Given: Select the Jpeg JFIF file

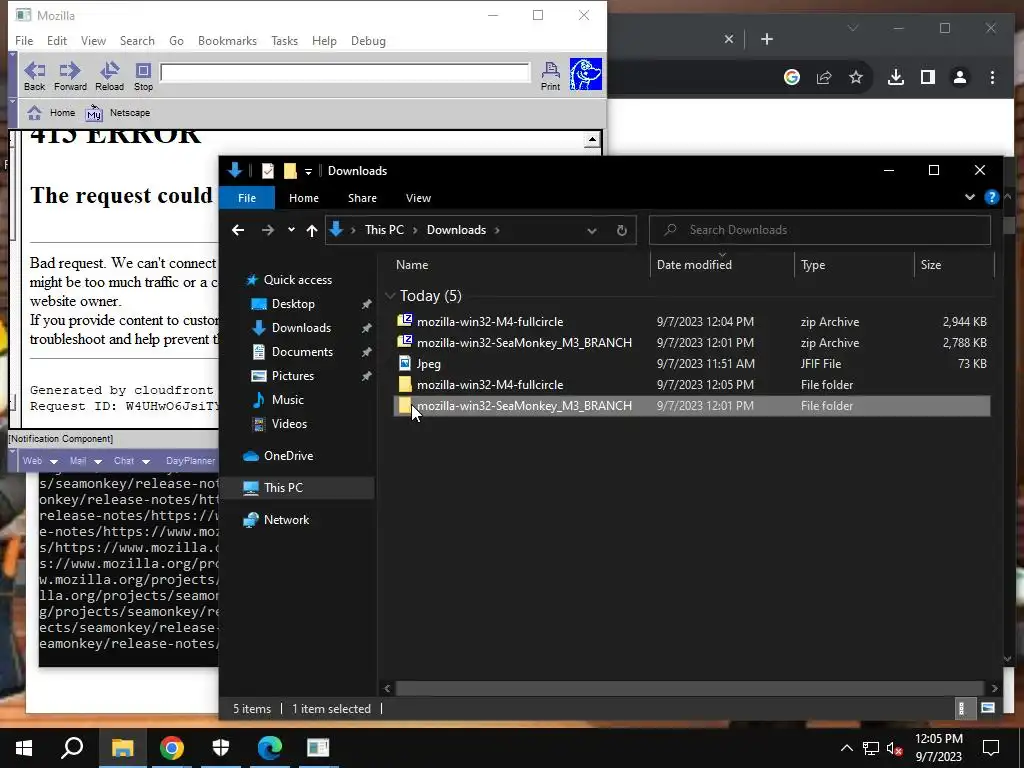Looking at the screenshot, I should point(691,363).
